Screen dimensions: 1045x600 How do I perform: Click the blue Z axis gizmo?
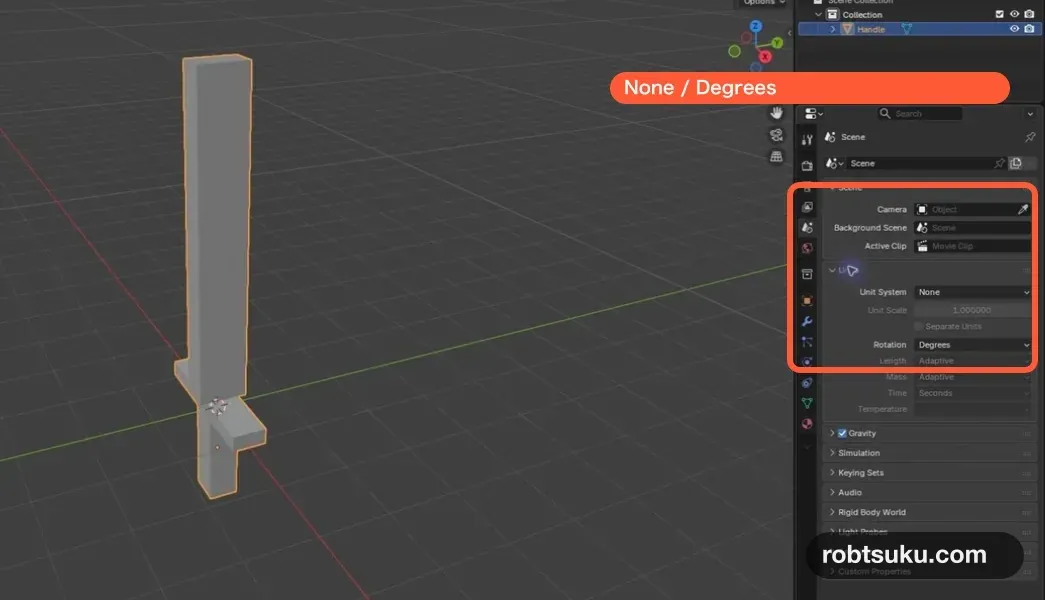click(755, 26)
